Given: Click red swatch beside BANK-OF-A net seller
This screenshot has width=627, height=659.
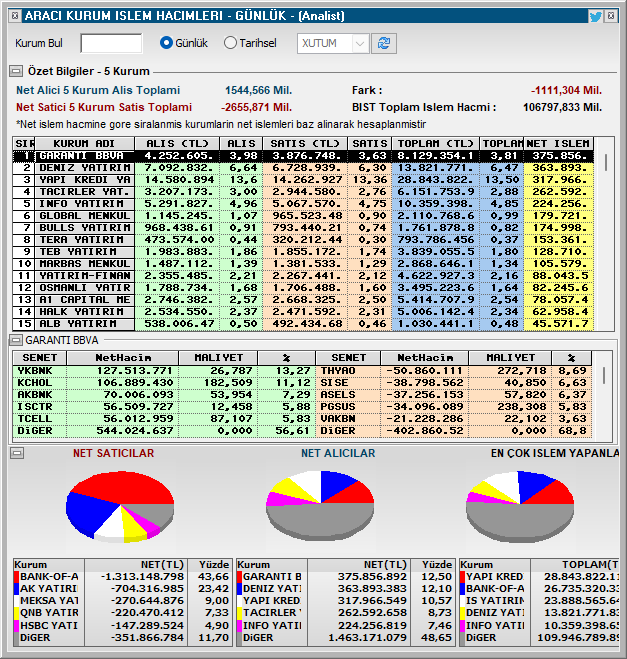Looking at the screenshot, I should [16, 577].
